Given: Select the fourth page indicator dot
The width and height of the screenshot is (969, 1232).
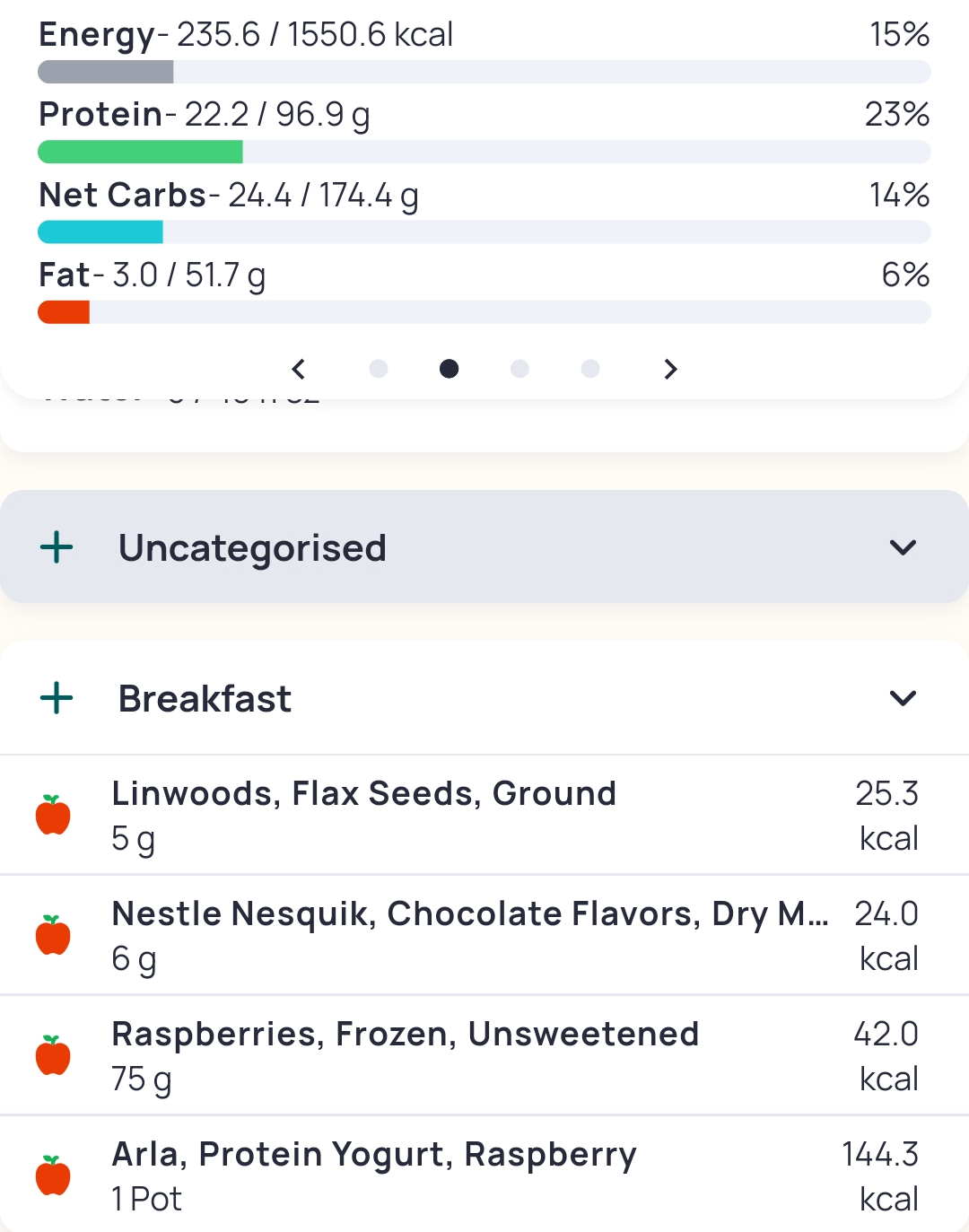Looking at the screenshot, I should [x=590, y=369].
